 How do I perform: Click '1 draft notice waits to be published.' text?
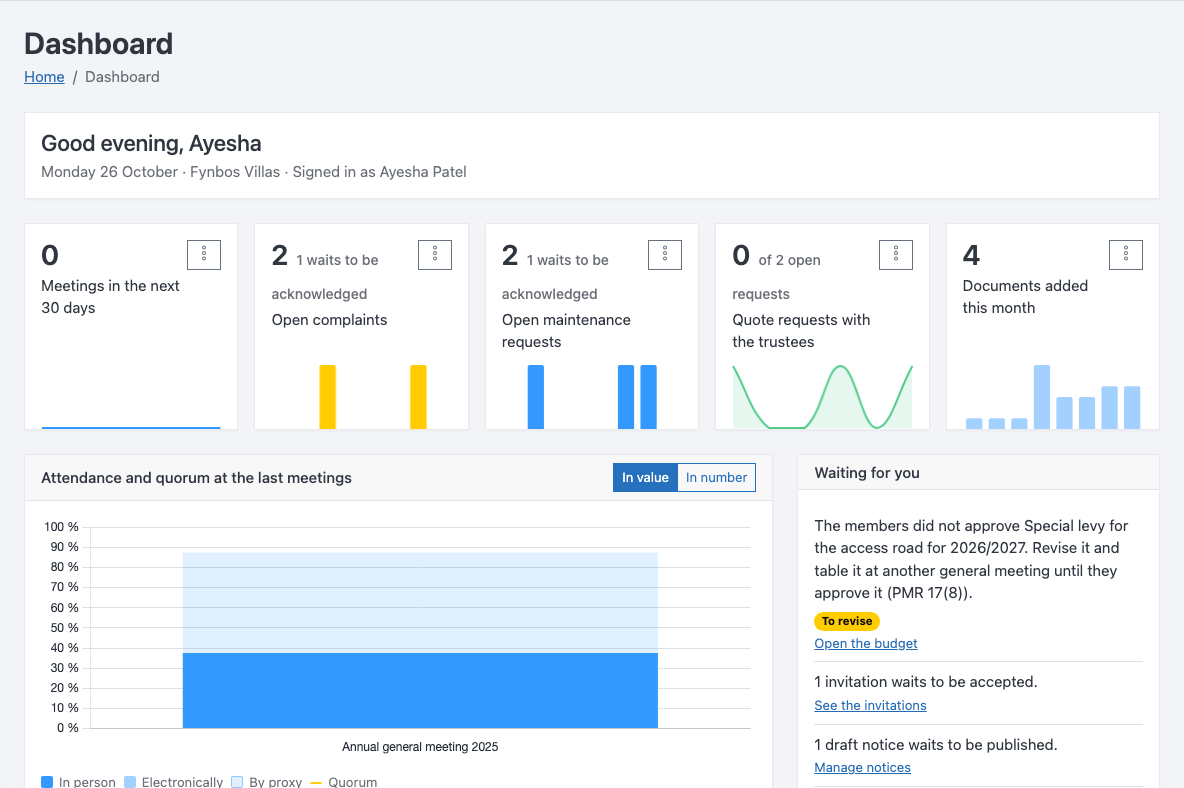click(936, 745)
